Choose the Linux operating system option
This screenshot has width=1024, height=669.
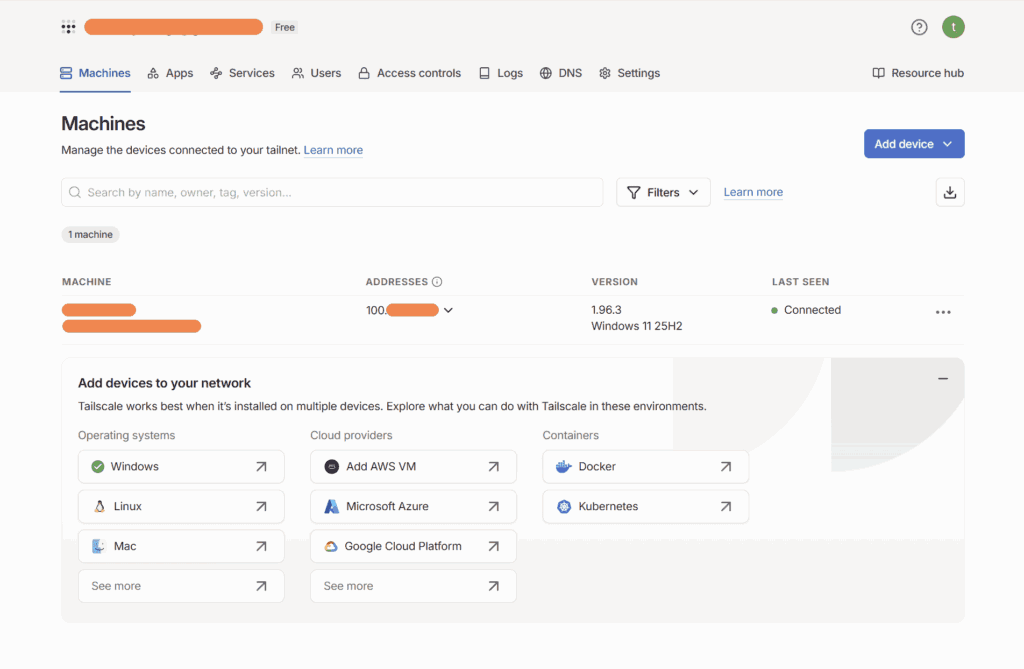181,506
